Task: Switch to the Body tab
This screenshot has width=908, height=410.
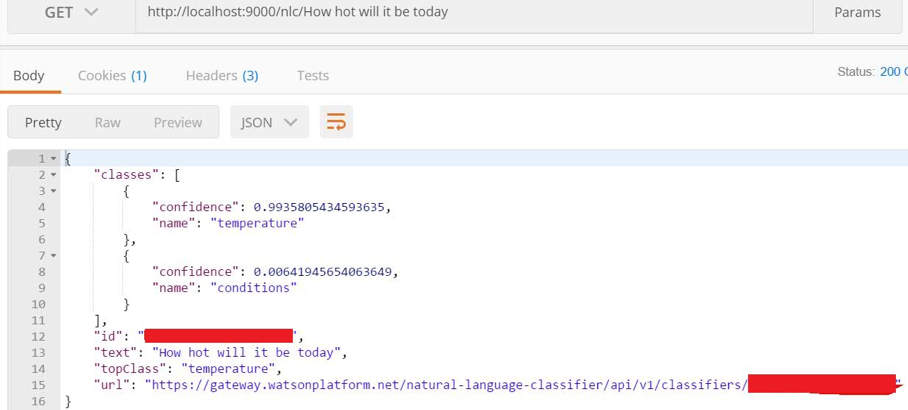Action: point(29,75)
